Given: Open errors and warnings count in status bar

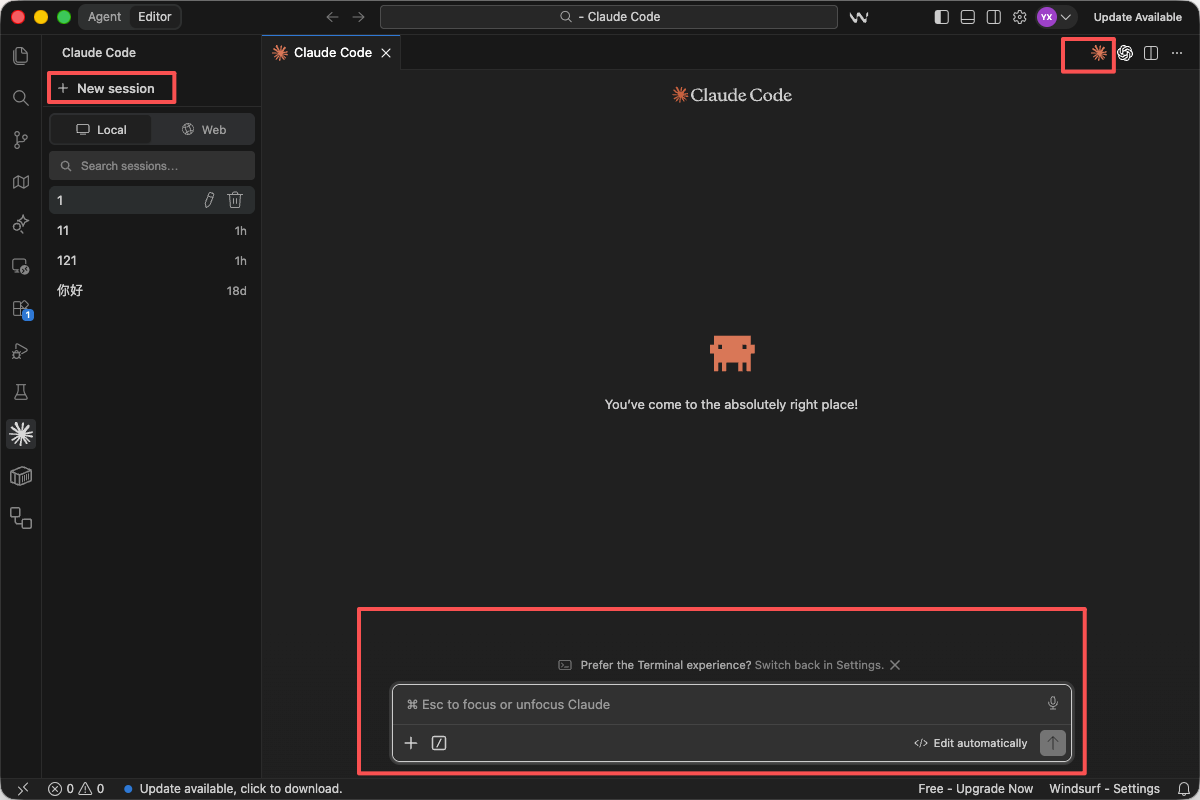Looking at the screenshot, I should tap(76, 789).
